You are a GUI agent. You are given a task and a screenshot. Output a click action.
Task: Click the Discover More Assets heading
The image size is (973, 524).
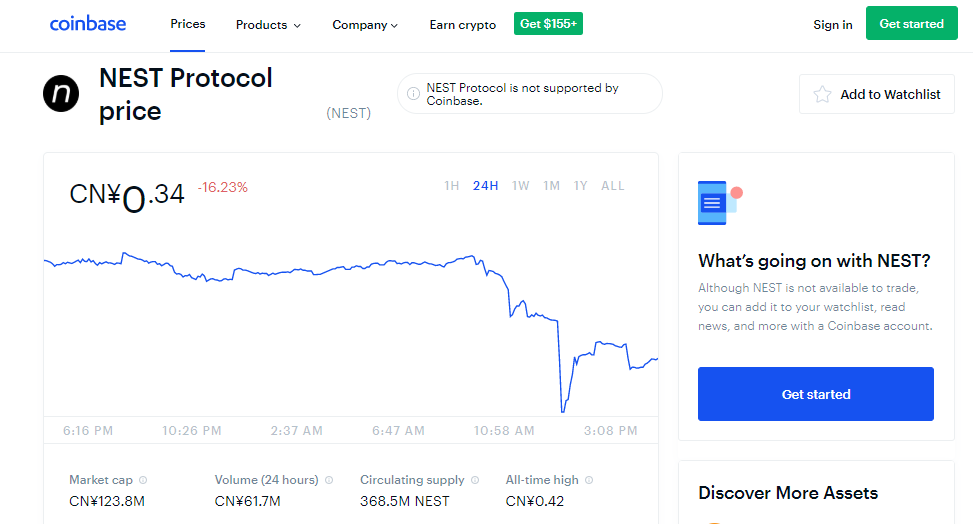[788, 493]
